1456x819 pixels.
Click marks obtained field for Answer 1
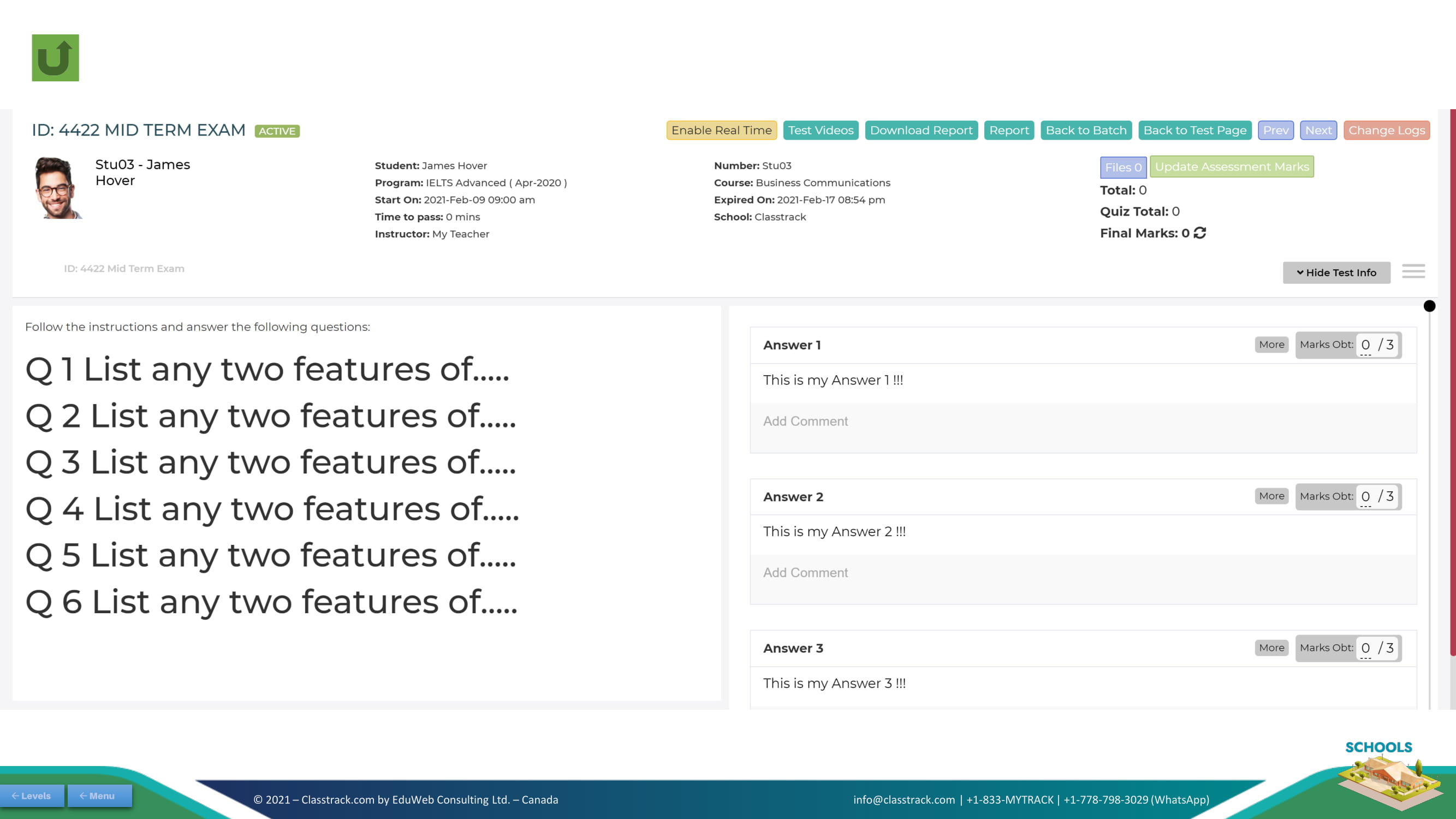click(x=1365, y=345)
